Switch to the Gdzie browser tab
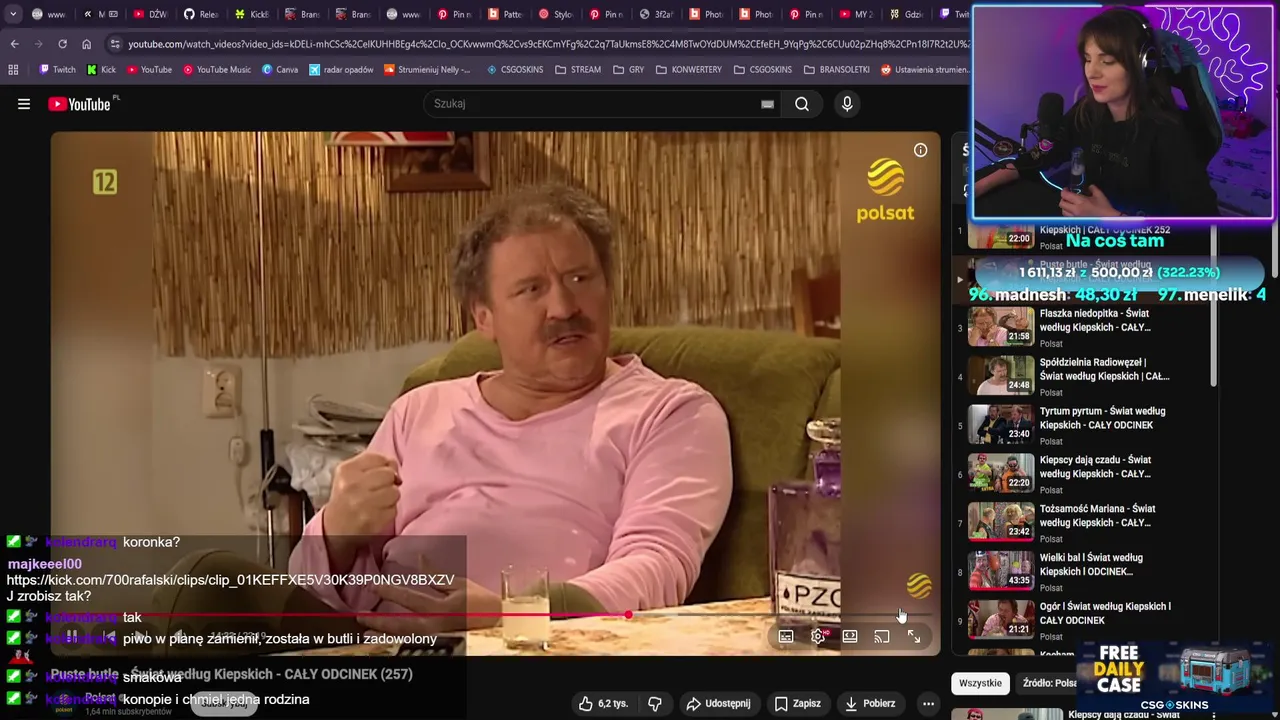 pyautogui.click(x=906, y=15)
